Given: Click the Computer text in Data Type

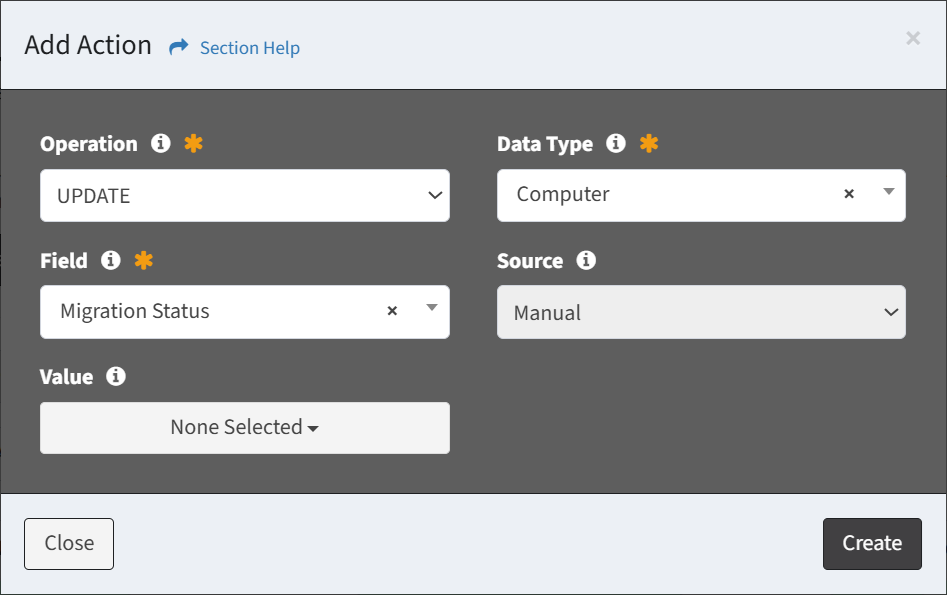Looking at the screenshot, I should tap(563, 195).
